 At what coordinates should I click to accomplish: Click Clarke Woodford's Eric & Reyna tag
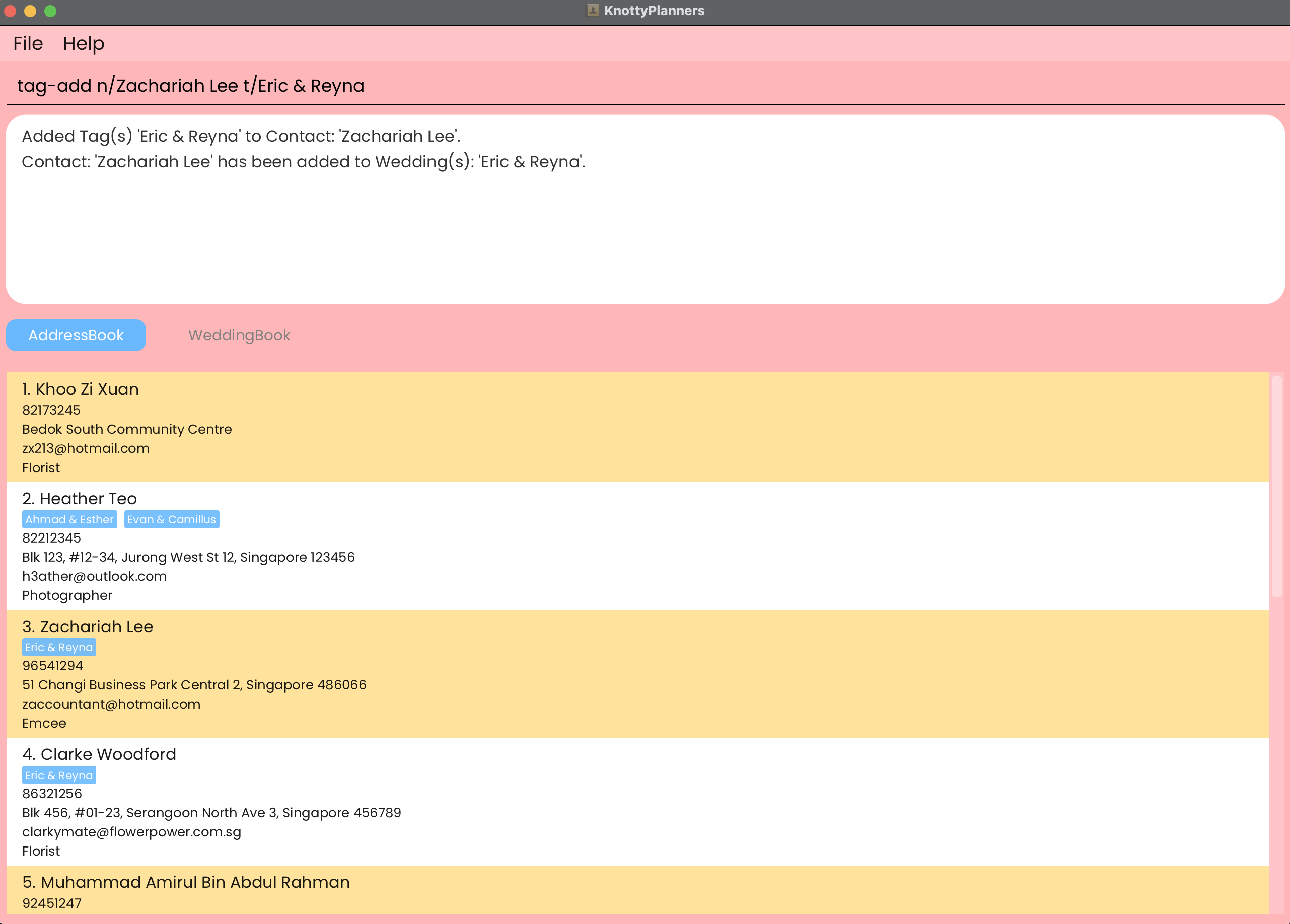(58, 775)
